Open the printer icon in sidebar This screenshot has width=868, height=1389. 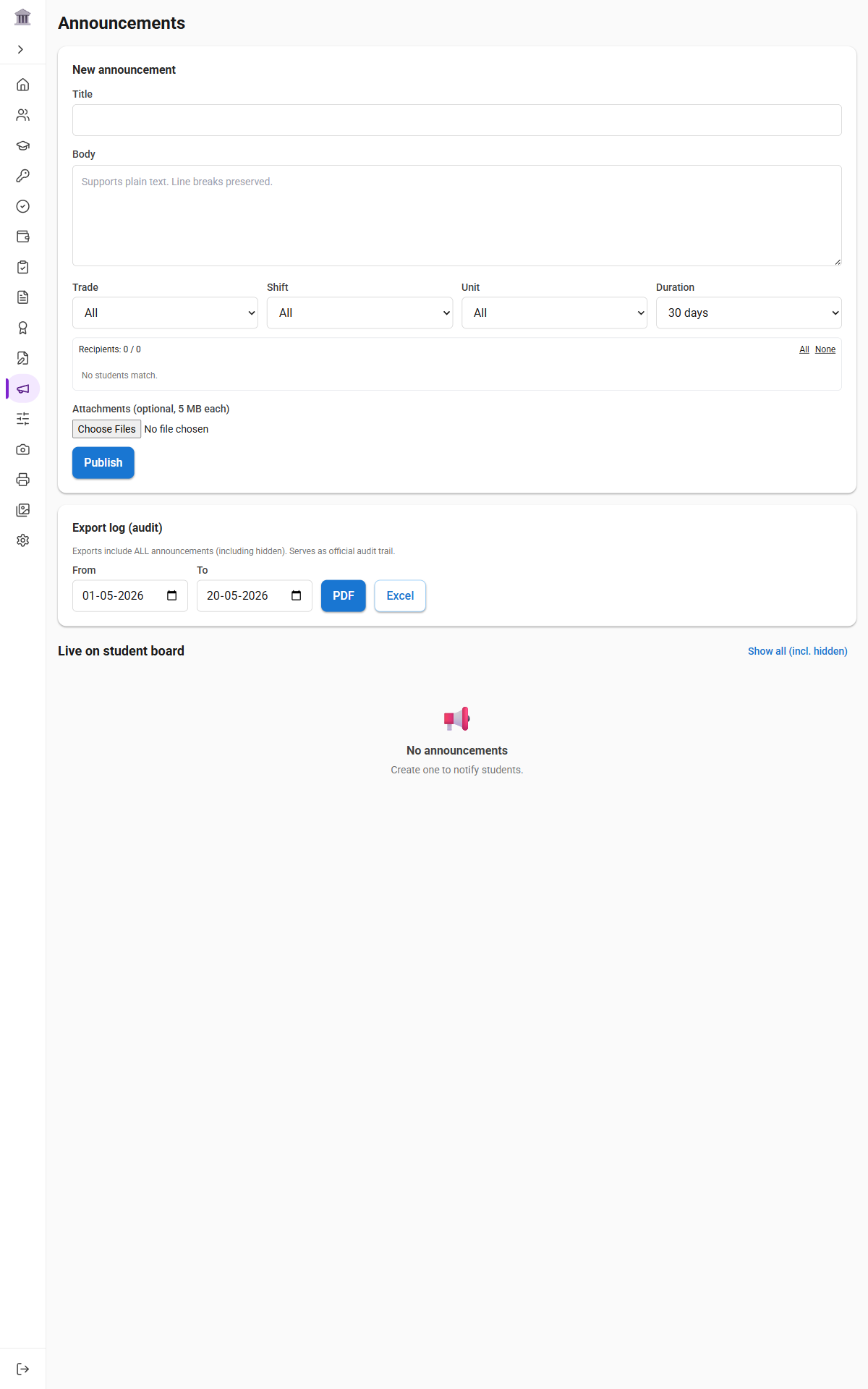pos(23,480)
